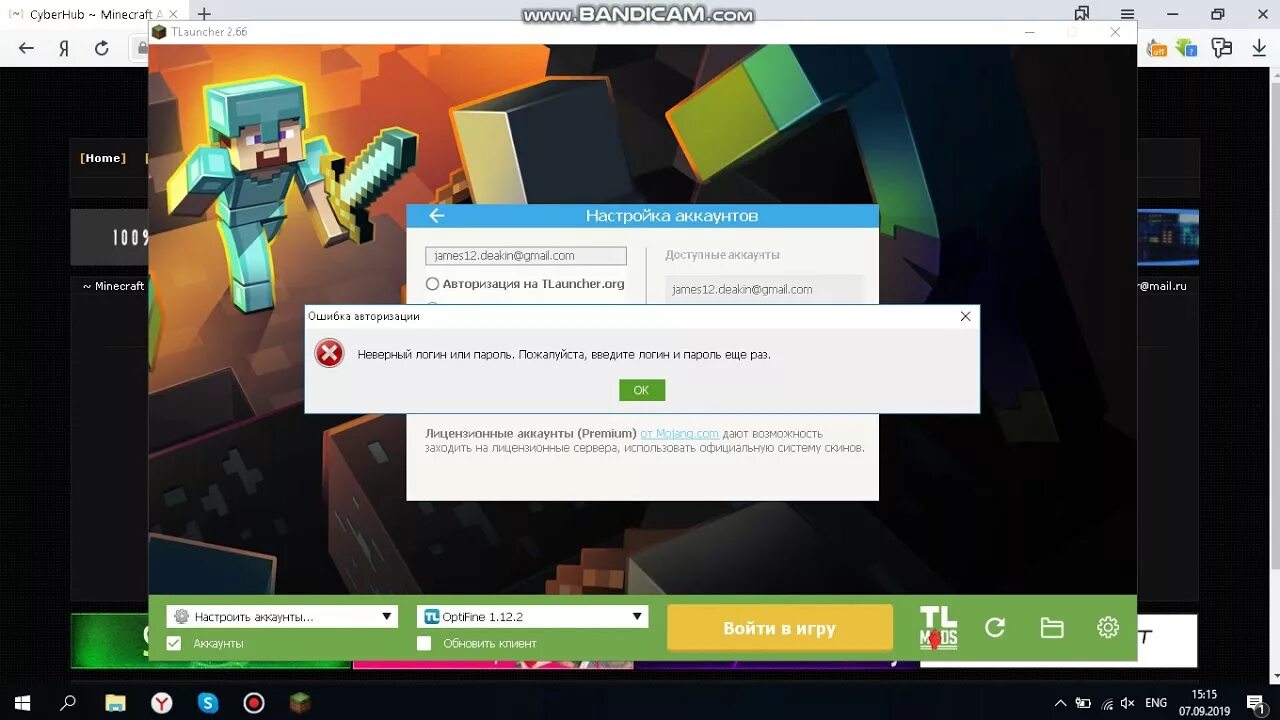This screenshot has width=1280, height=720.
Task: Switch the ENG input language indicator
Action: pyautogui.click(x=1156, y=703)
